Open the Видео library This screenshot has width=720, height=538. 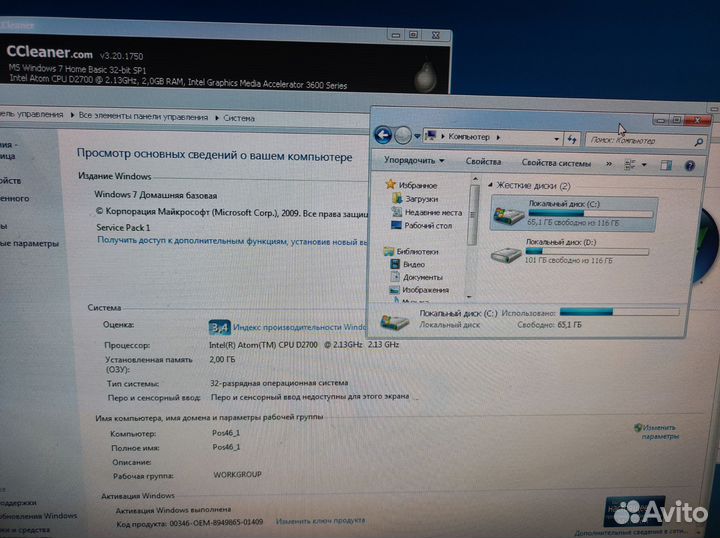coord(414,264)
